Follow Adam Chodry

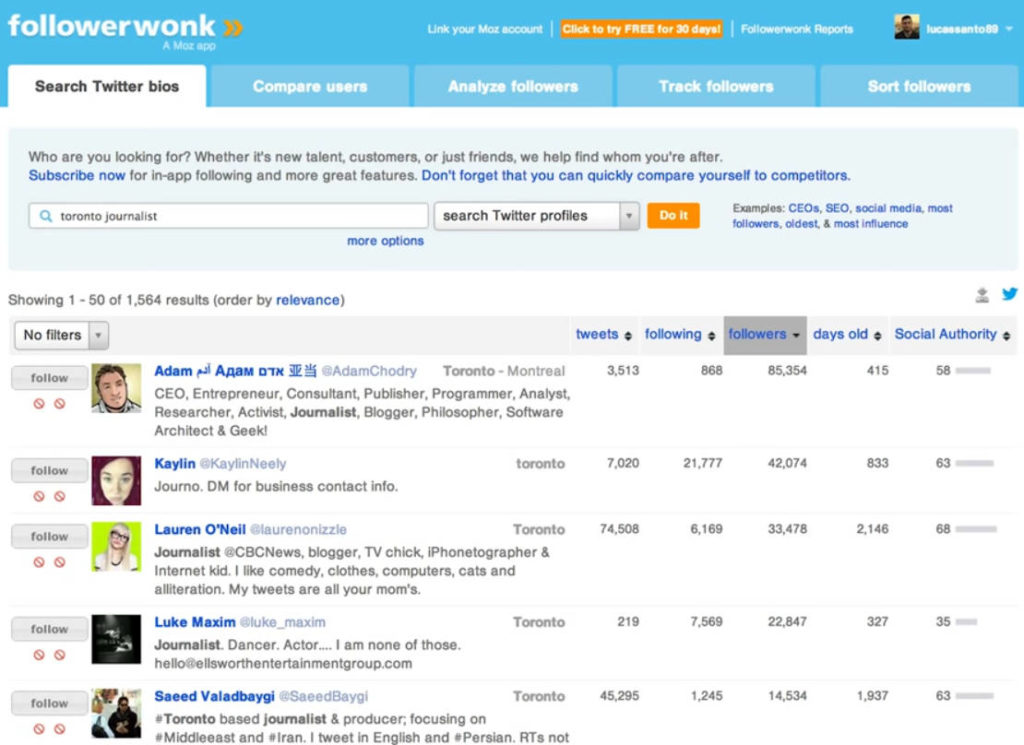49,378
